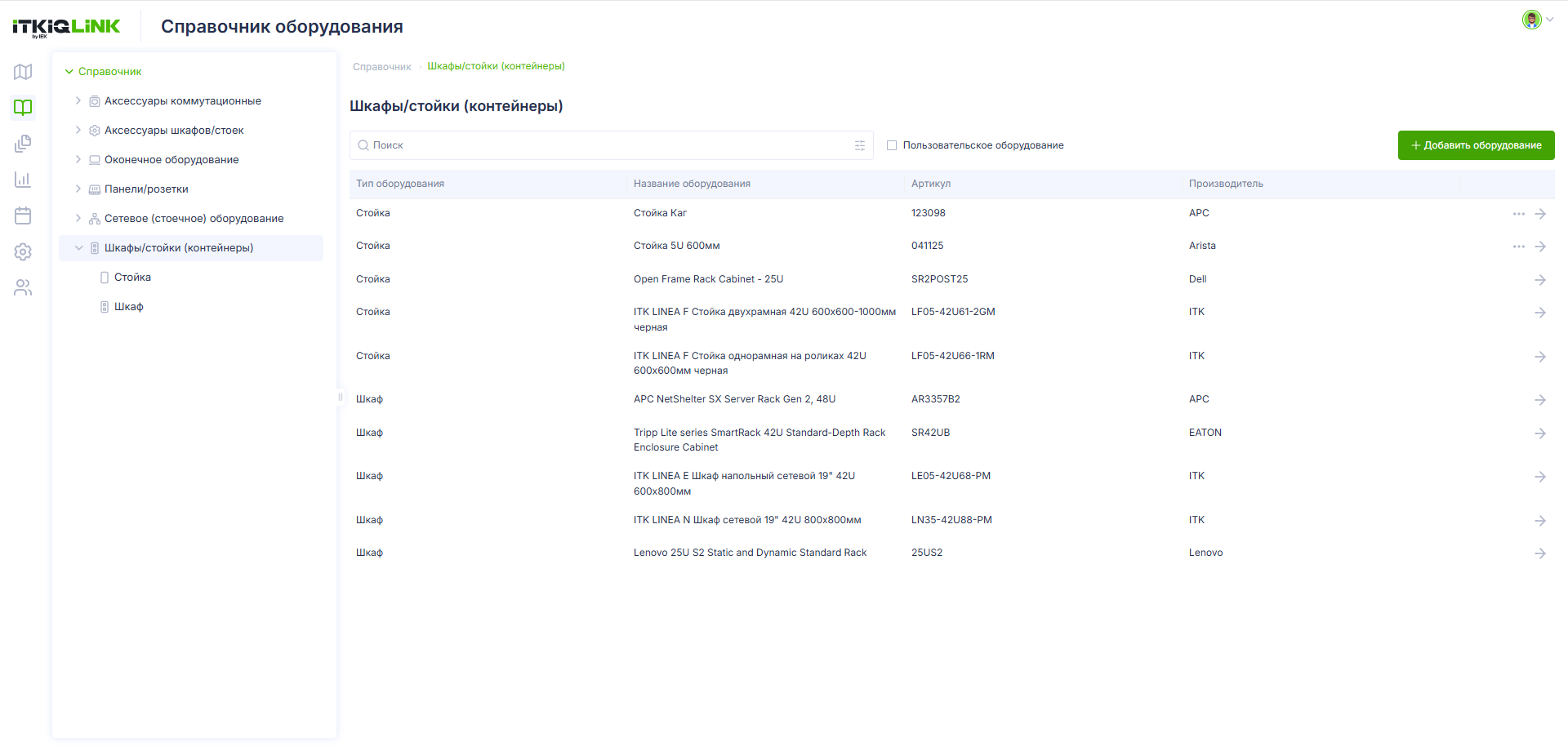
Task: Select Панели/розетки tree item
Action: 146,189
